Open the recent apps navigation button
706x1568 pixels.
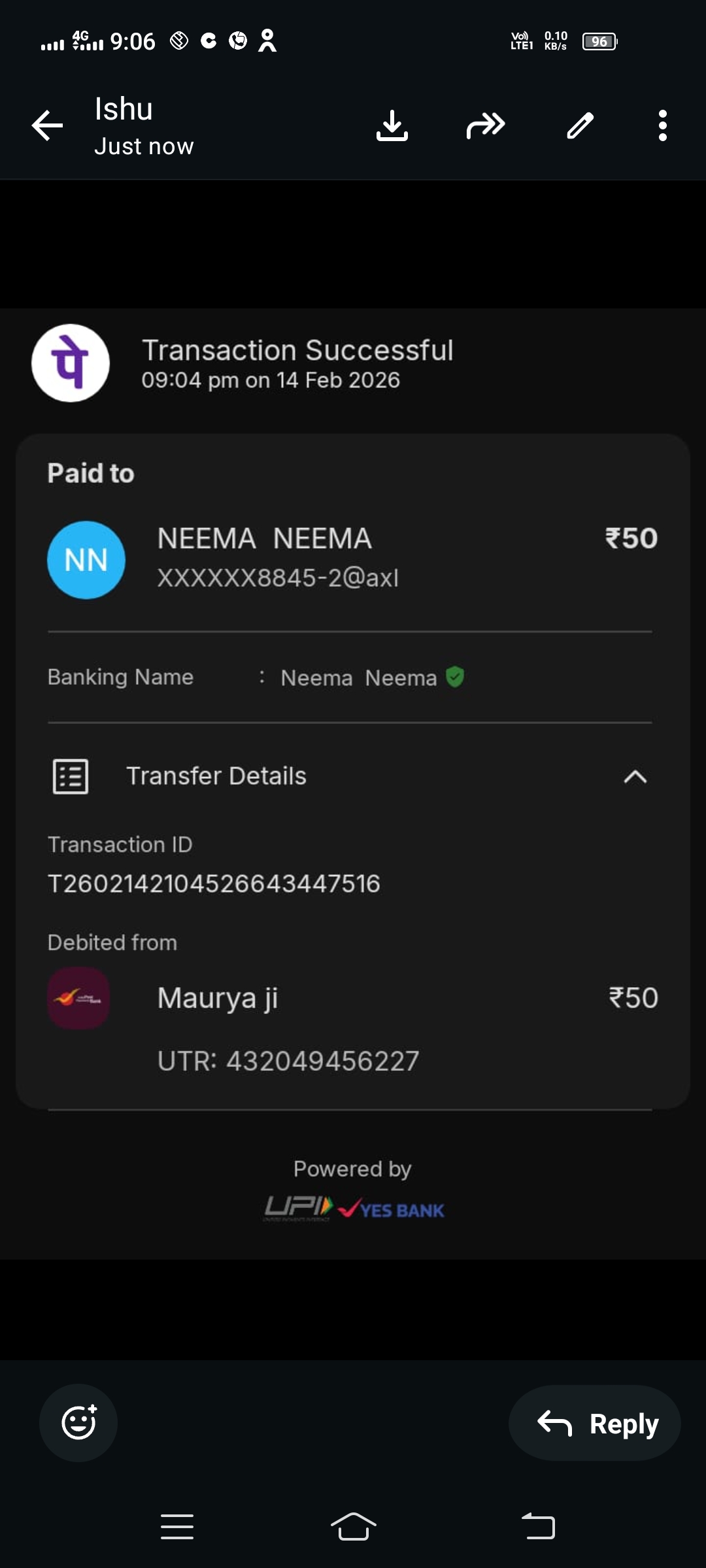(177, 1527)
